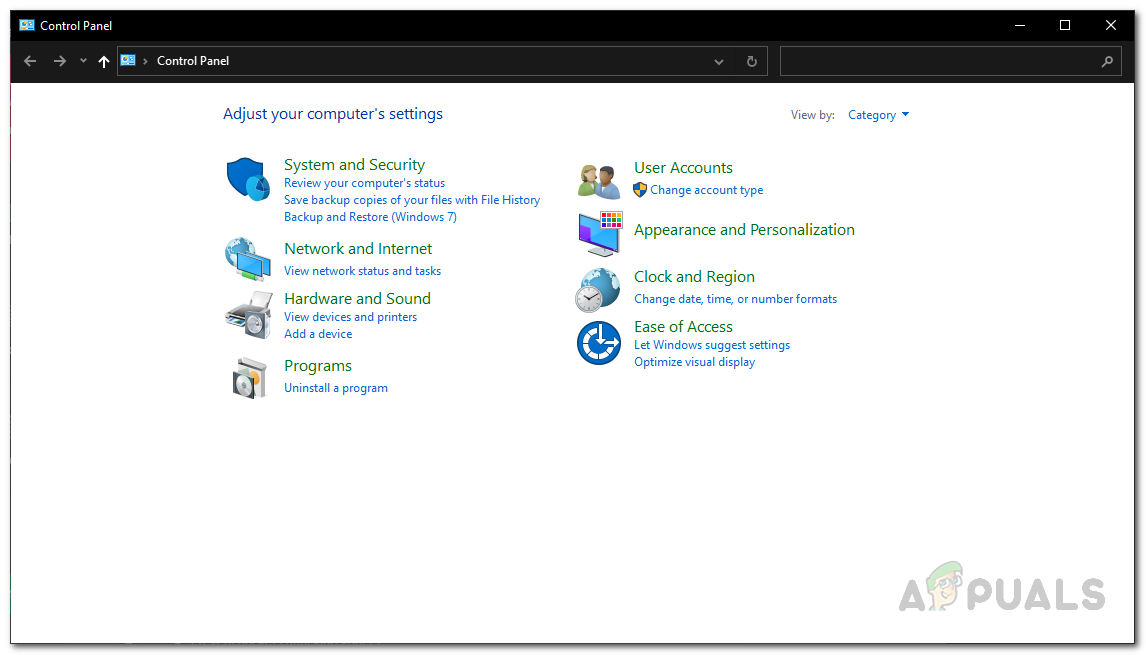Click the back navigation arrow
Screen dimensions: 1146x655
point(30,61)
